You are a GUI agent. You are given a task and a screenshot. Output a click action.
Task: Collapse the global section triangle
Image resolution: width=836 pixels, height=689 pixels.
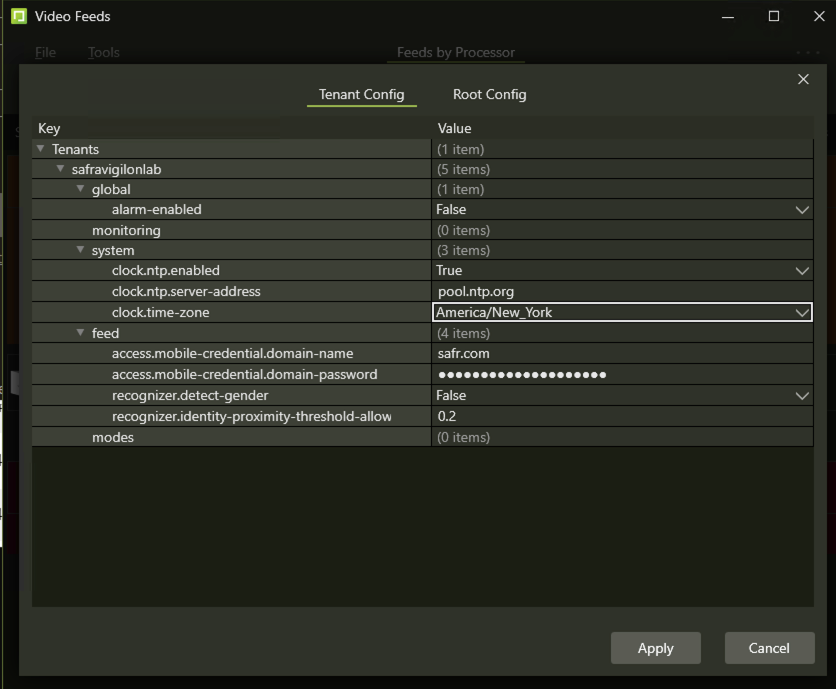[x=81, y=189]
